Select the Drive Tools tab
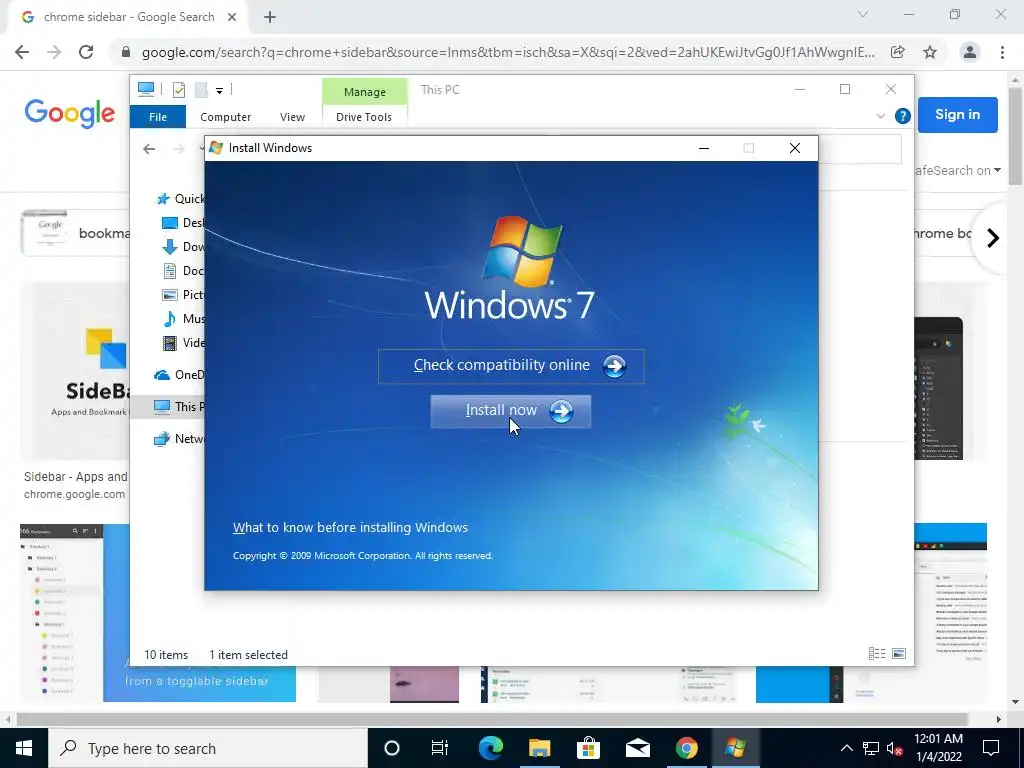Image resolution: width=1024 pixels, height=768 pixels. [x=364, y=117]
